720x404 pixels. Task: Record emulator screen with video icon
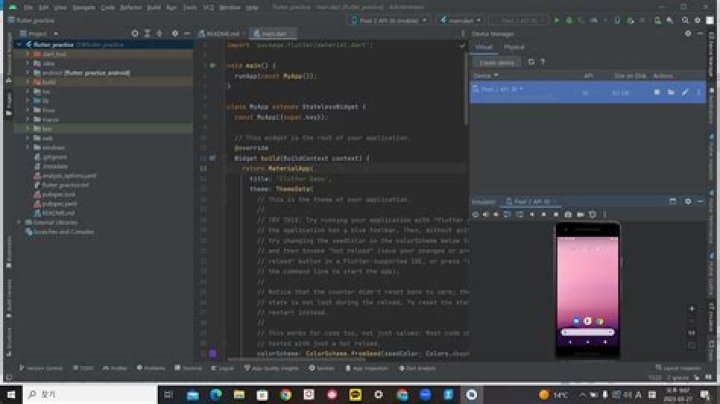[580, 214]
